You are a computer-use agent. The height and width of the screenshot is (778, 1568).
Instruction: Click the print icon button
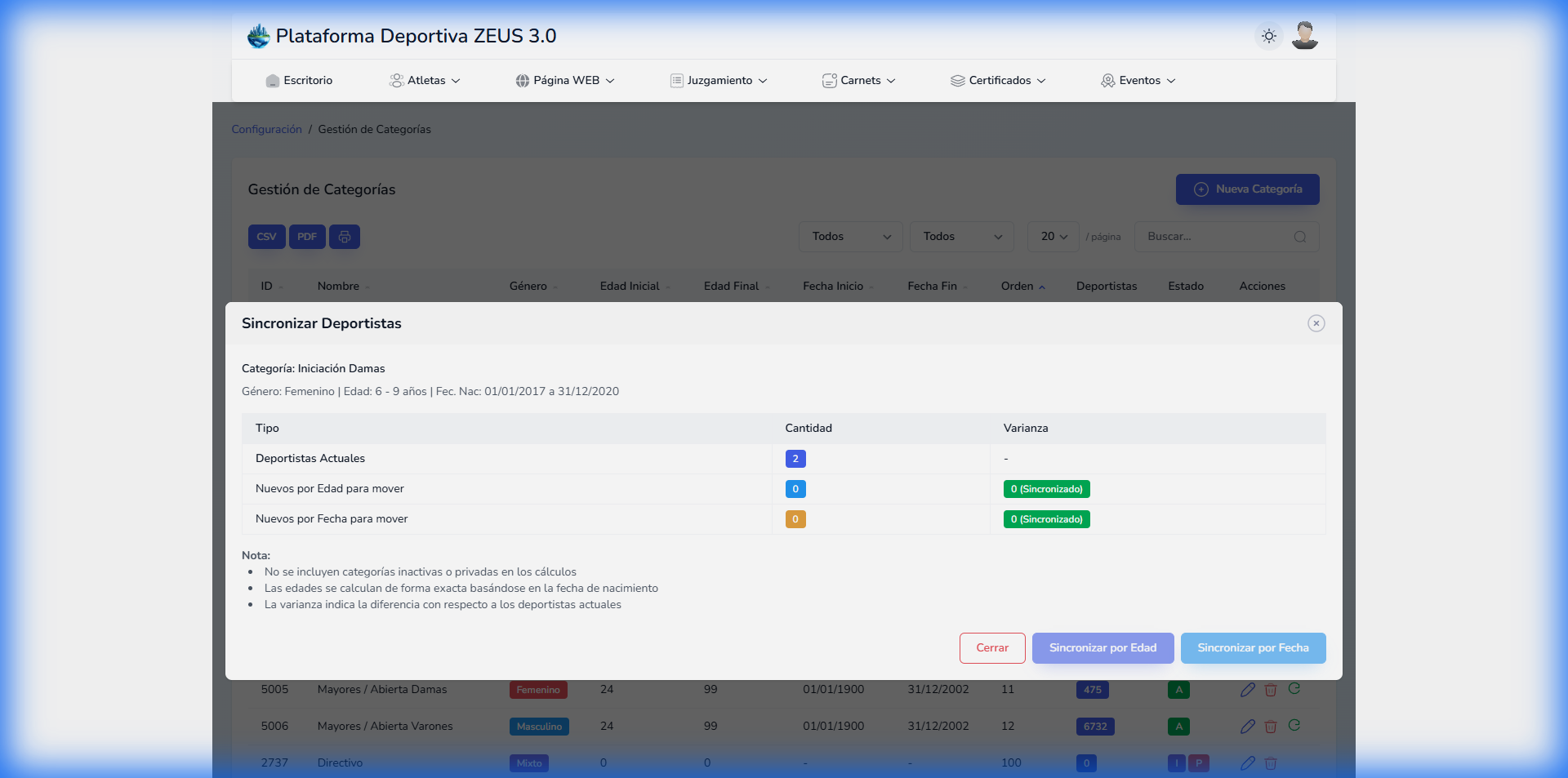(345, 237)
